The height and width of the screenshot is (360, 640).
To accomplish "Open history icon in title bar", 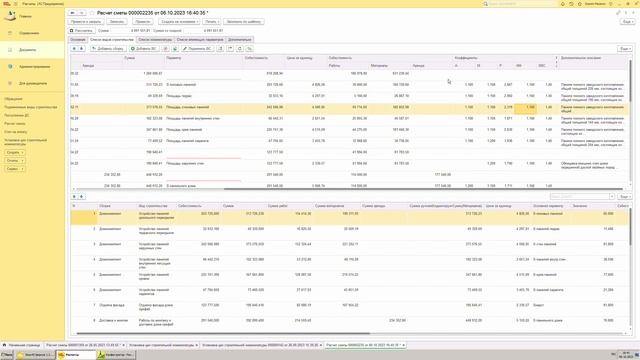I will click(x=571, y=4).
